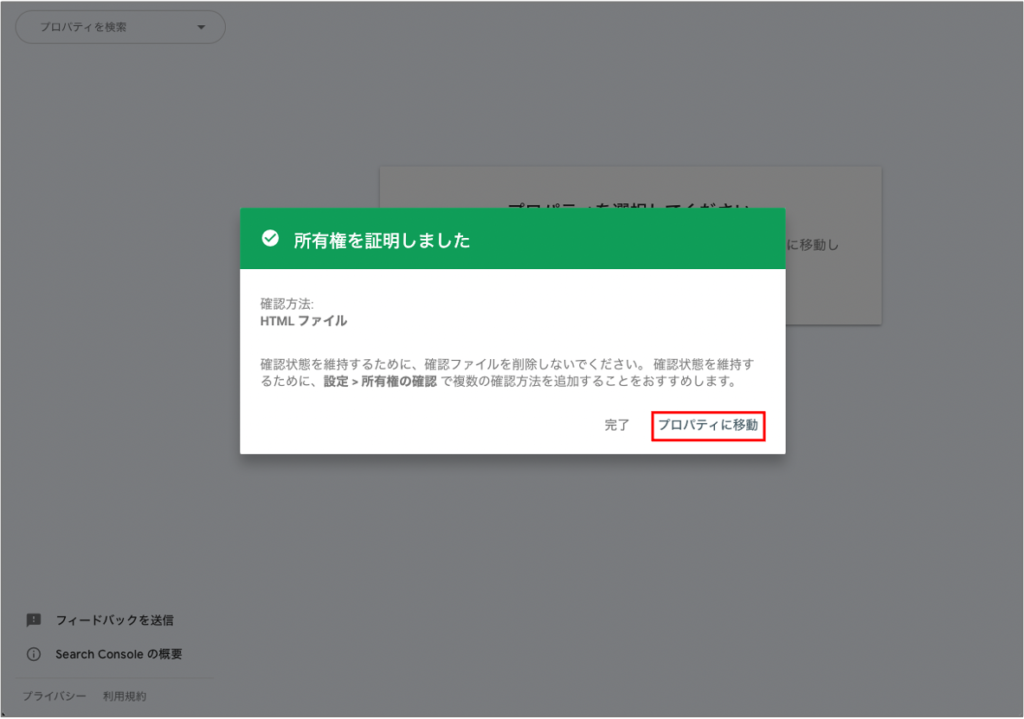Click the 確認方法: label
This screenshot has height=719, width=1024.
click(287, 304)
